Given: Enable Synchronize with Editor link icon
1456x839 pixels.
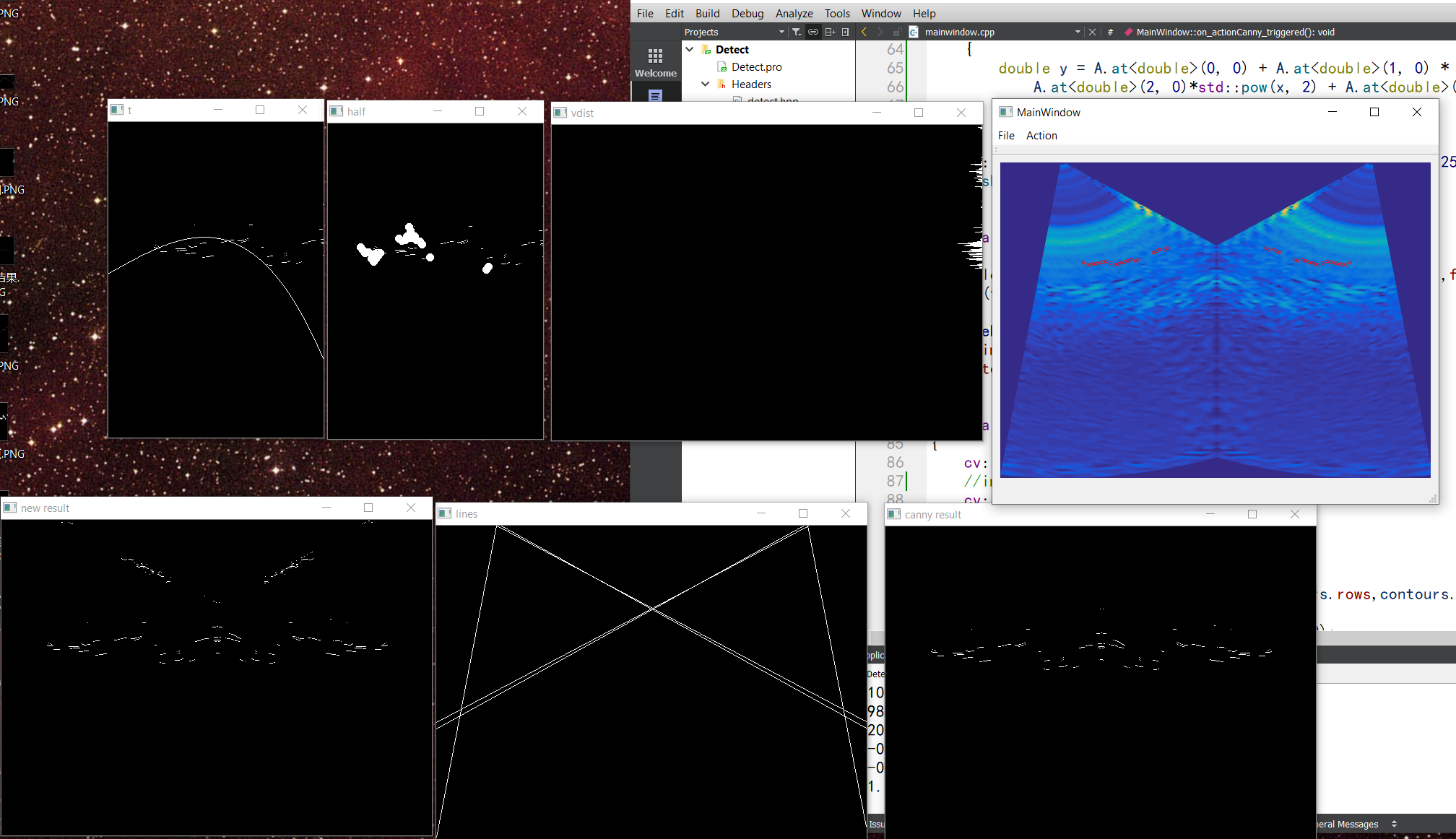Looking at the screenshot, I should [813, 32].
